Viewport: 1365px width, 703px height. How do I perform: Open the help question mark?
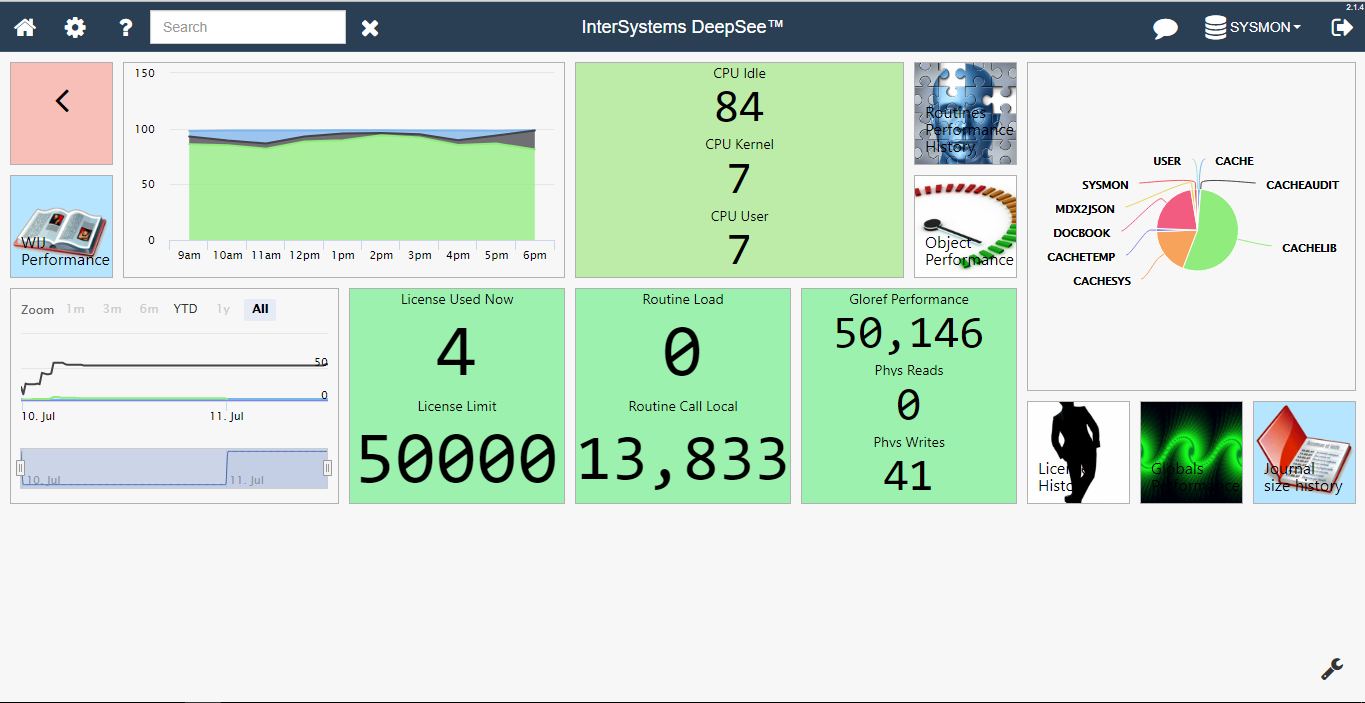click(125, 27)
